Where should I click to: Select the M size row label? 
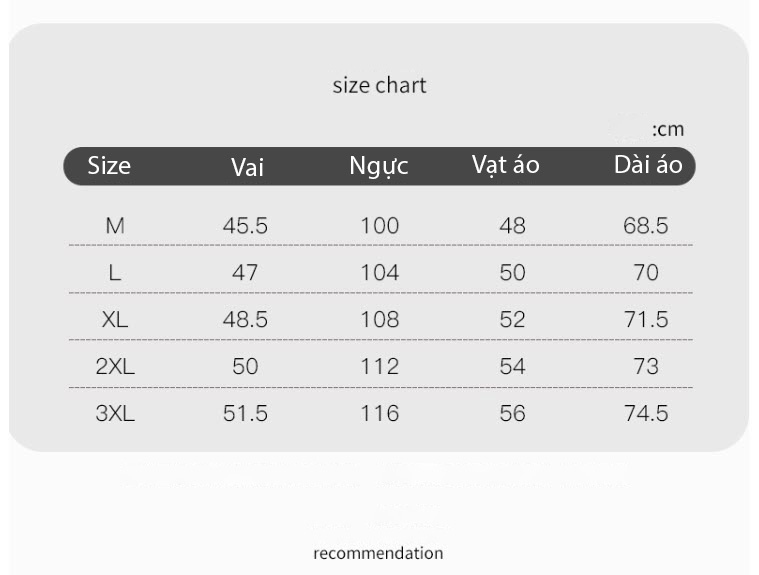point(115,226)
